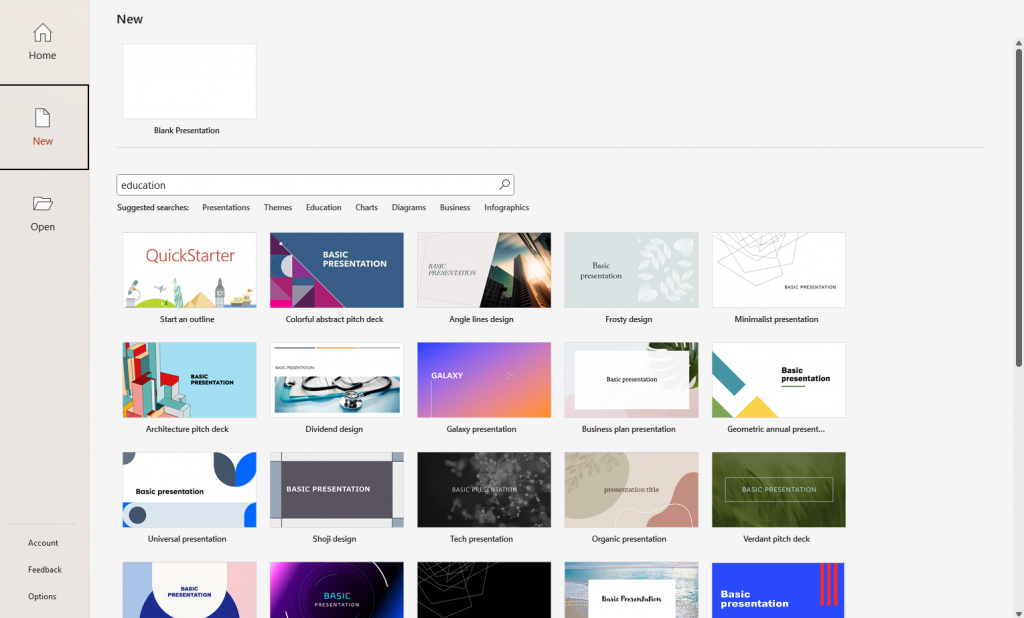
Task: Click the Infographics suggested search
Action: (x=506, y=208)
